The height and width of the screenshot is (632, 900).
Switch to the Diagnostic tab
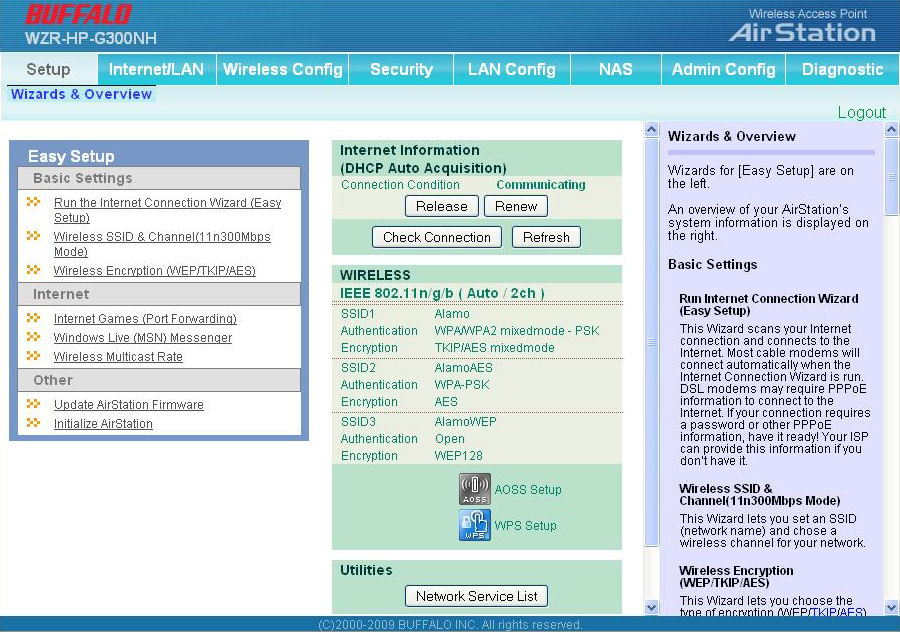pos(842,69)
